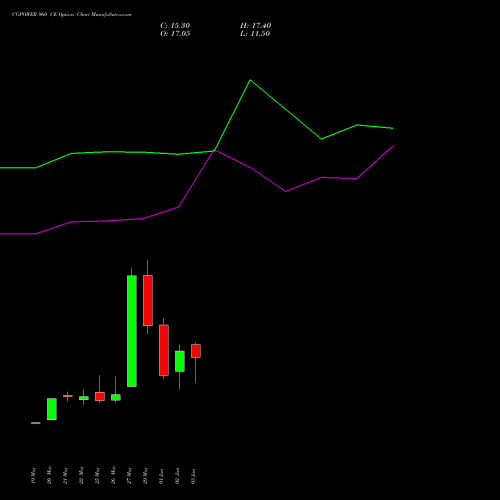
Task: Select the open value O: 17.05
Action: click(x=175, y=34)
